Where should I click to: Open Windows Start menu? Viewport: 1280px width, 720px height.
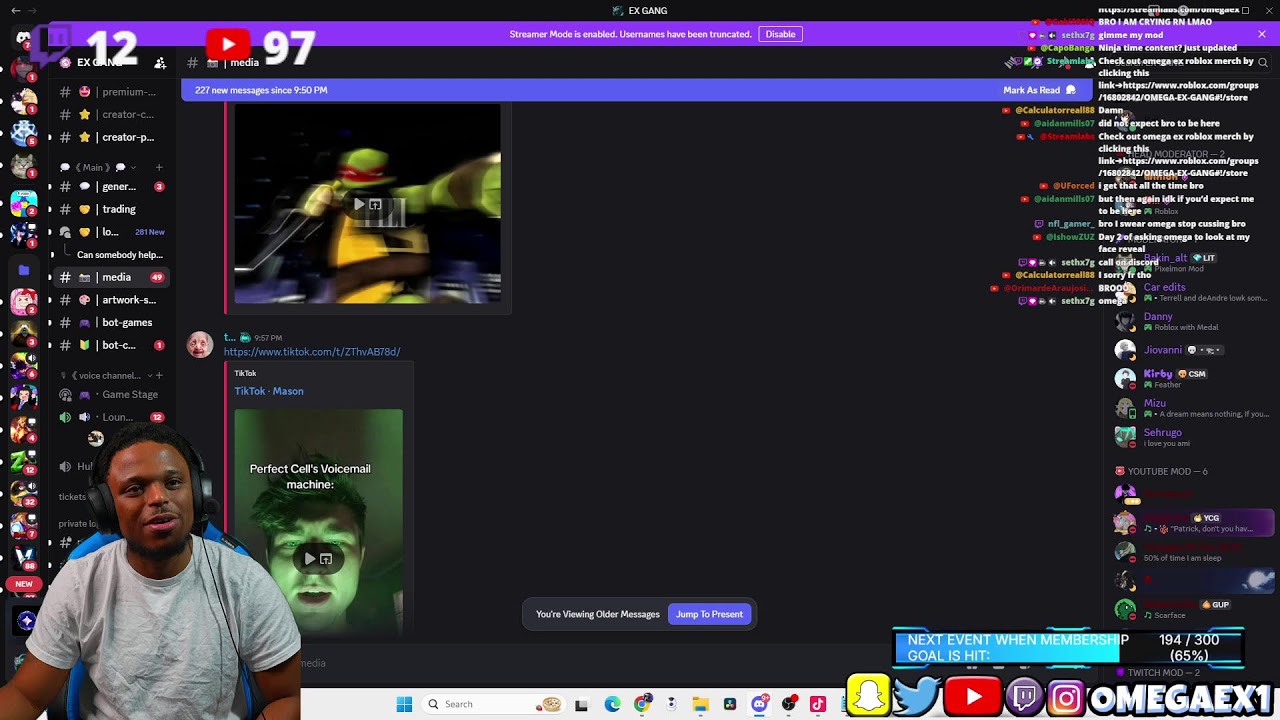pos(404,704)
